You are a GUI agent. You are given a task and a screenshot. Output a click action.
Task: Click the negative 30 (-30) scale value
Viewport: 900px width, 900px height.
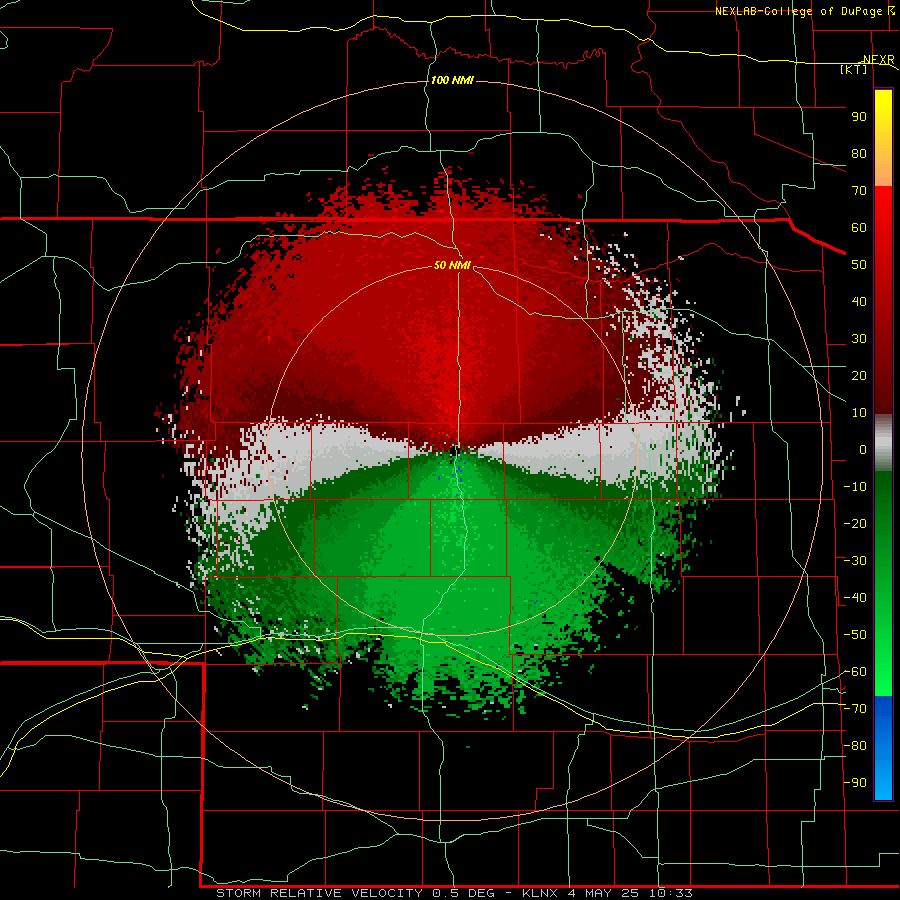pyautogui.click(x=855, y=561)
